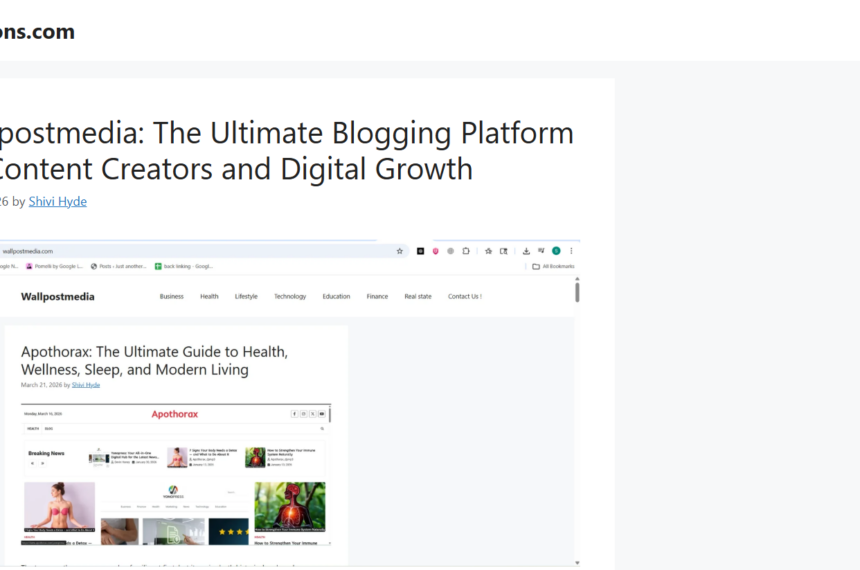860x570 pixels.
Task: Open the Business menu item
Action: [171, 296]
